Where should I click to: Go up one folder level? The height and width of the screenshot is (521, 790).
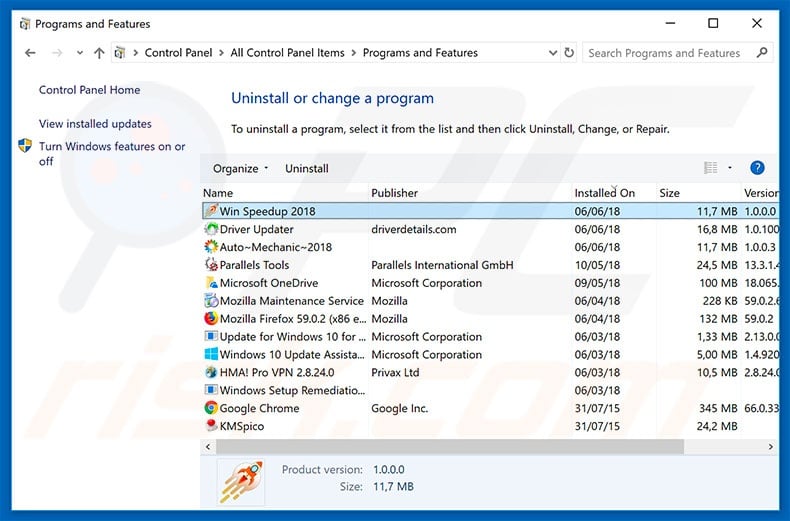(99, 52)
